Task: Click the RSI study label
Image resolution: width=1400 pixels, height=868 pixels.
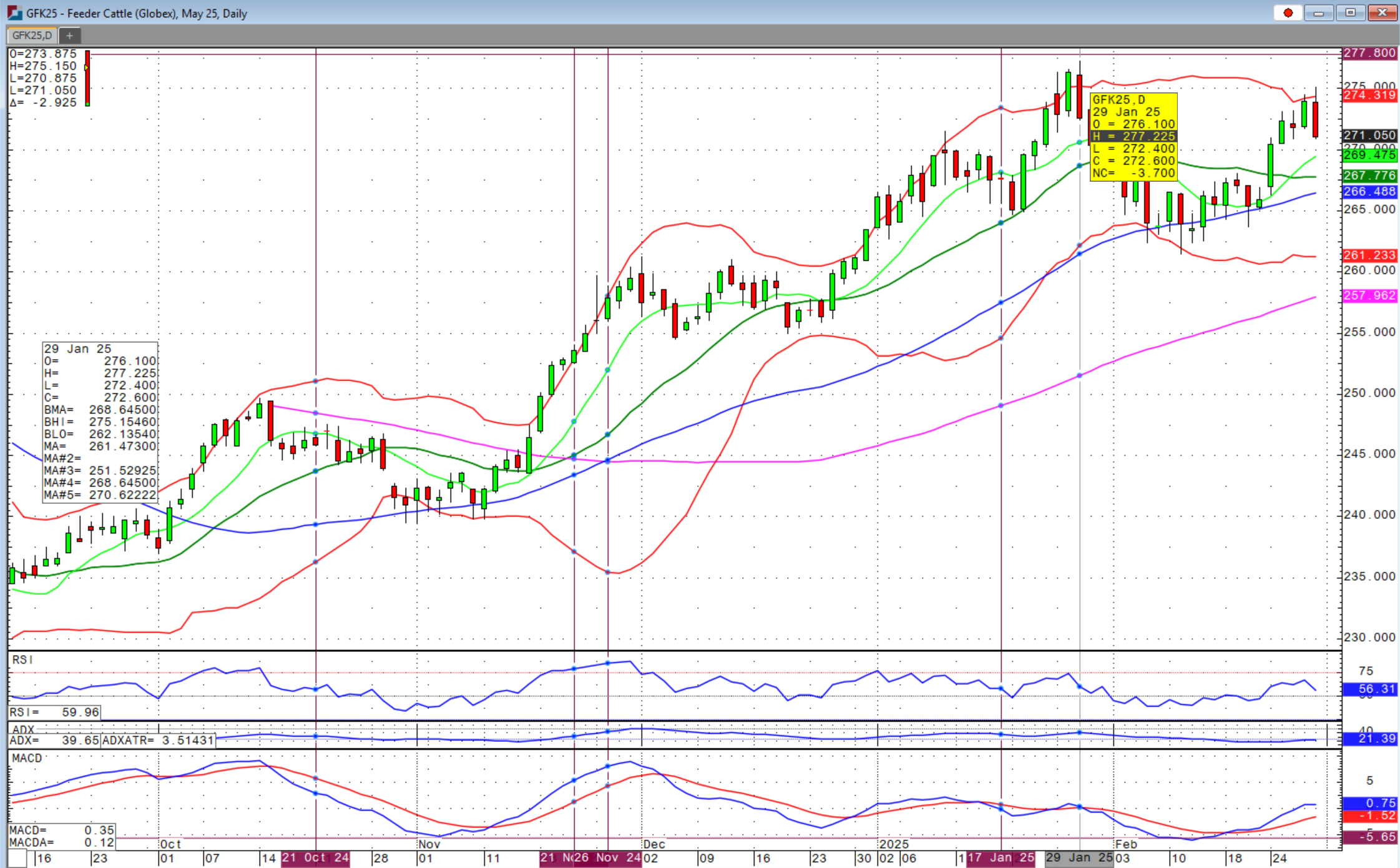Action: click(x=22, y=660)
